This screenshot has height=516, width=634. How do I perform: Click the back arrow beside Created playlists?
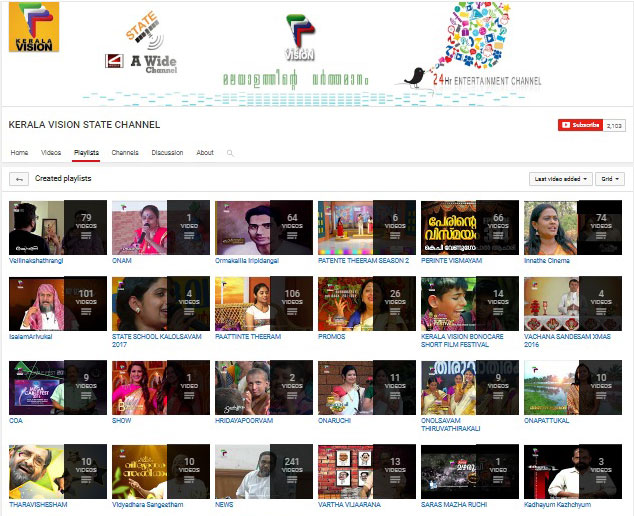[x=19, y=179]
